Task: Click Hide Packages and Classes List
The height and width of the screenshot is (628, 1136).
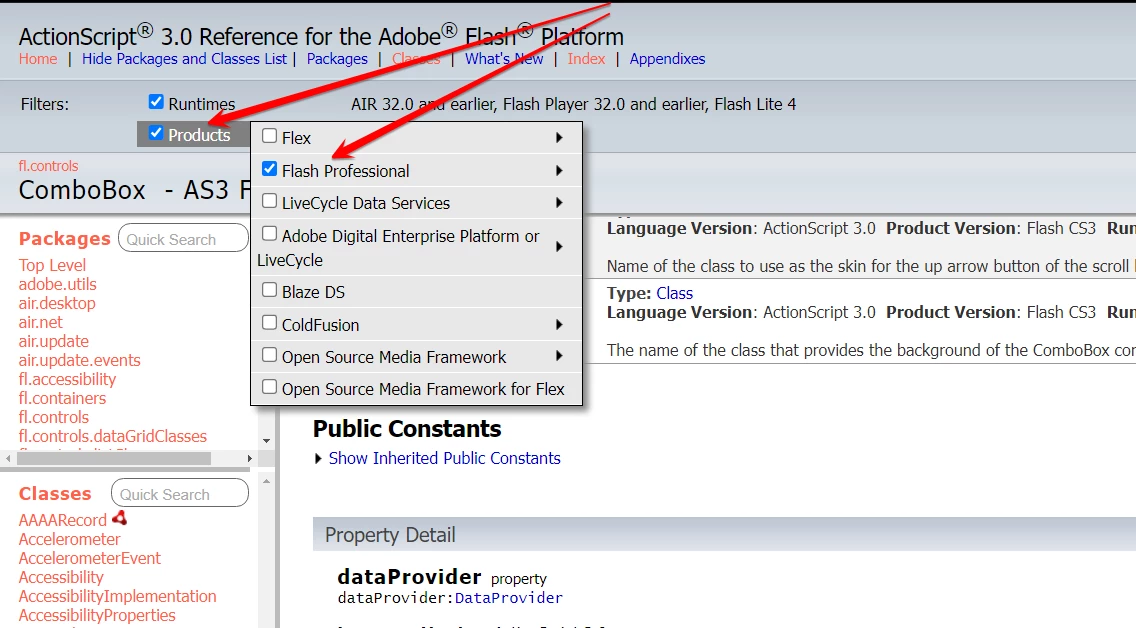Action: pyautogui.click(x=184, y=59)
